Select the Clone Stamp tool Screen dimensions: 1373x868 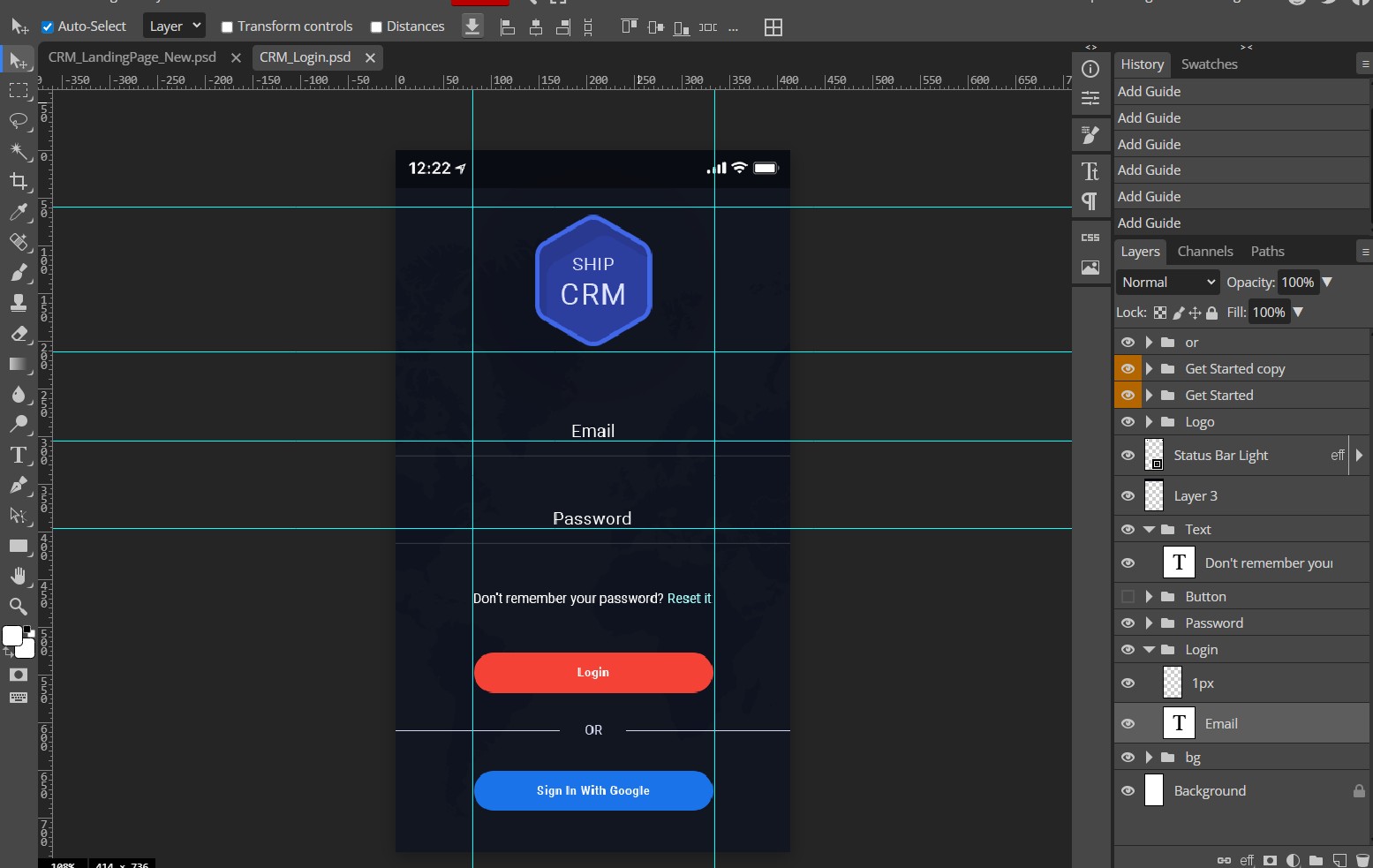19,303
